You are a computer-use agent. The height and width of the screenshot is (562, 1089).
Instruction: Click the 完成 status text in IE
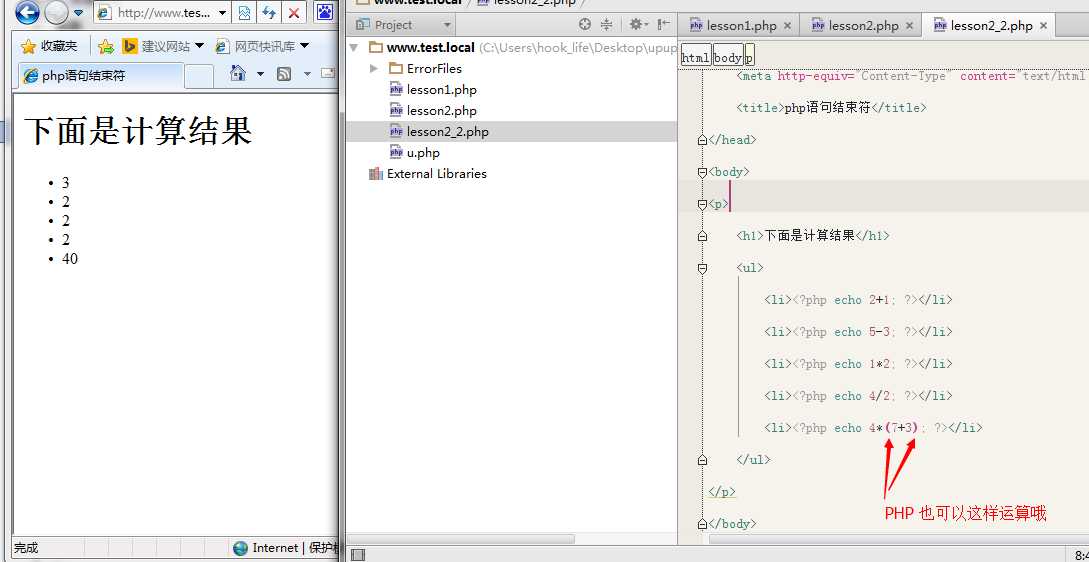[x=26, y=548]
